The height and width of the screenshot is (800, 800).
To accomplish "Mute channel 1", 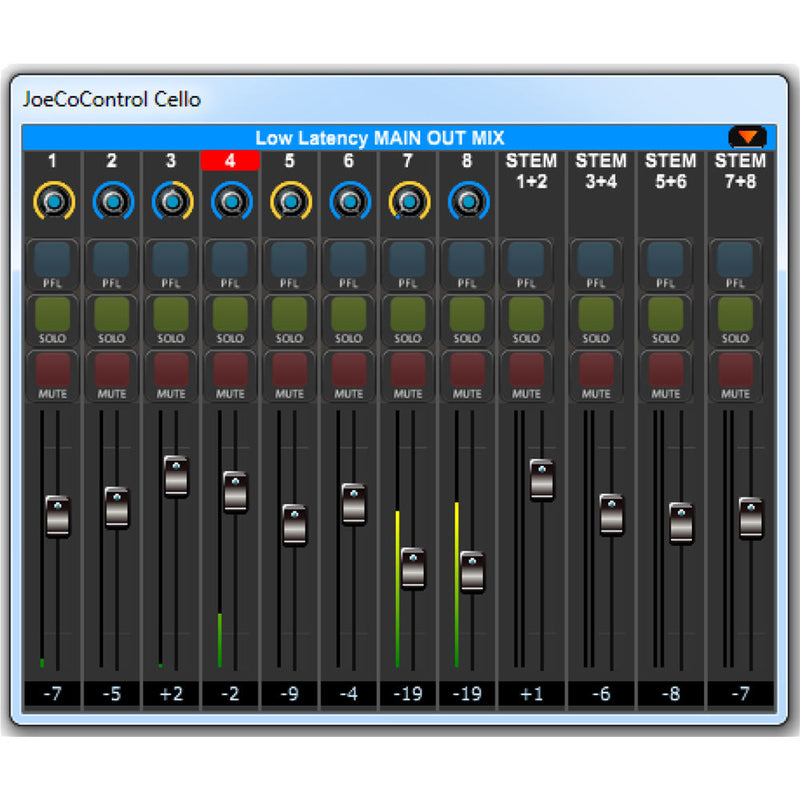I will pos(53,371).
